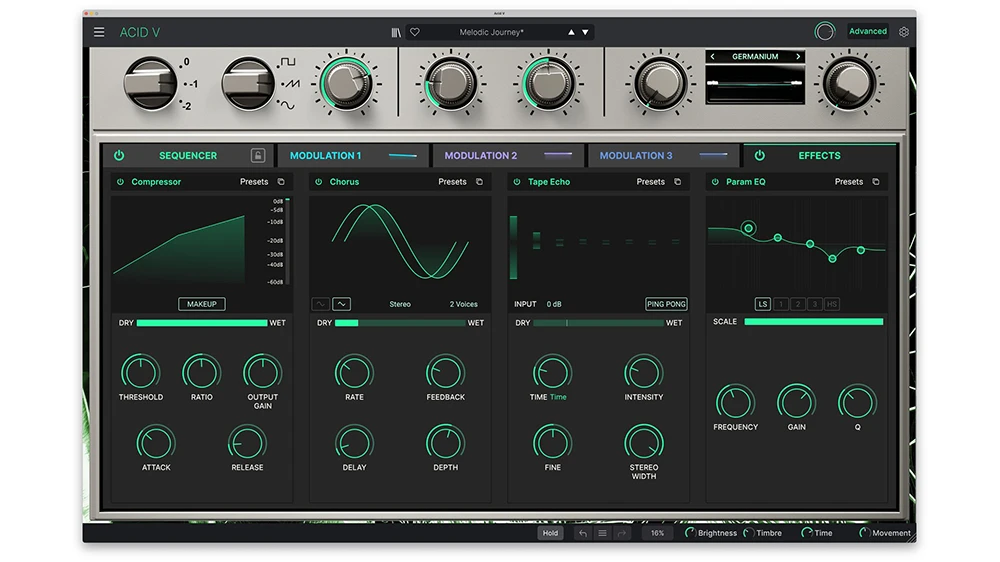The width and height of the screenshot is (1000, 562).
Task: Open the Chorus Presets menu
Action: (452, 182)
